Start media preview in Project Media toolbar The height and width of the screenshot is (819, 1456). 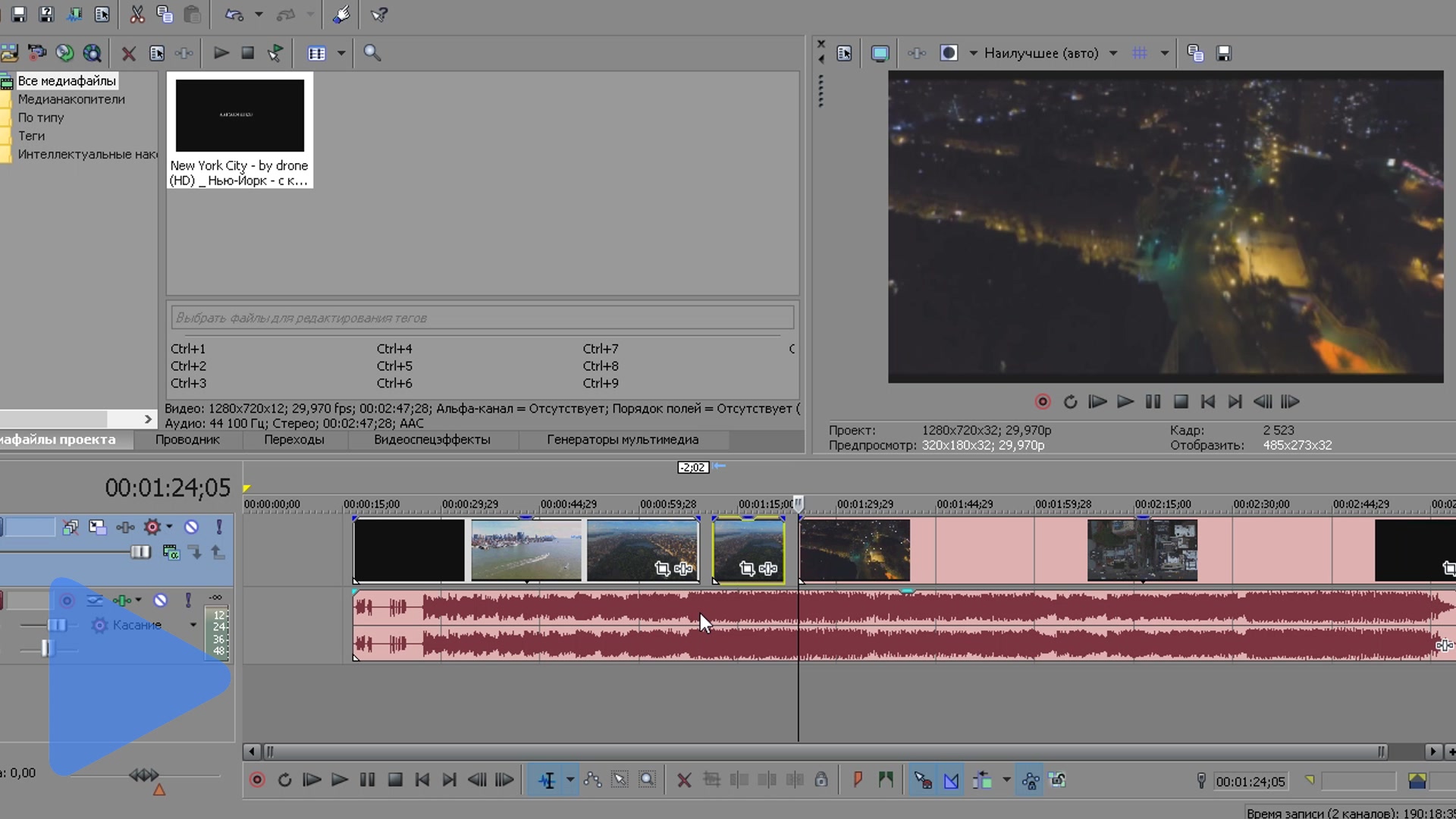pyautogui.click(x=221, y=53)
